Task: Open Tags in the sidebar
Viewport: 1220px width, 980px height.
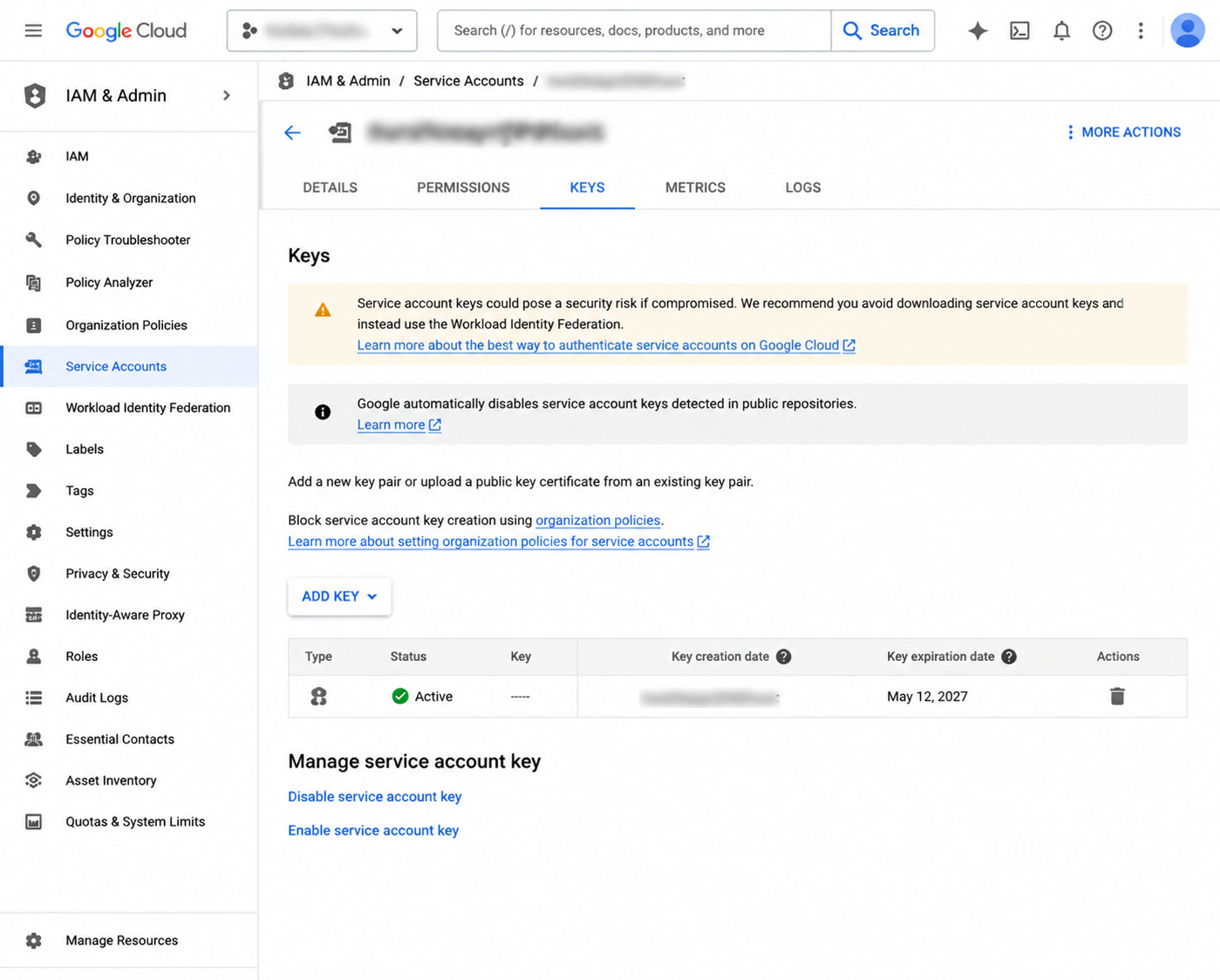Action: tap(129, 491)
